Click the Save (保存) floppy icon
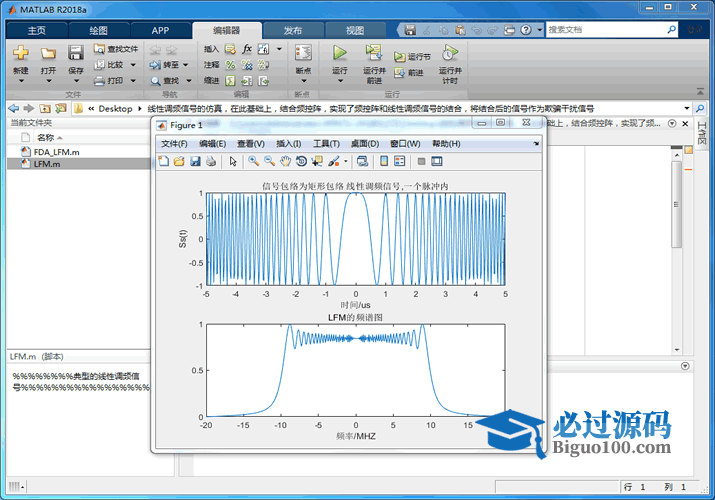The image size is (715, 500). tap(76, 53)
